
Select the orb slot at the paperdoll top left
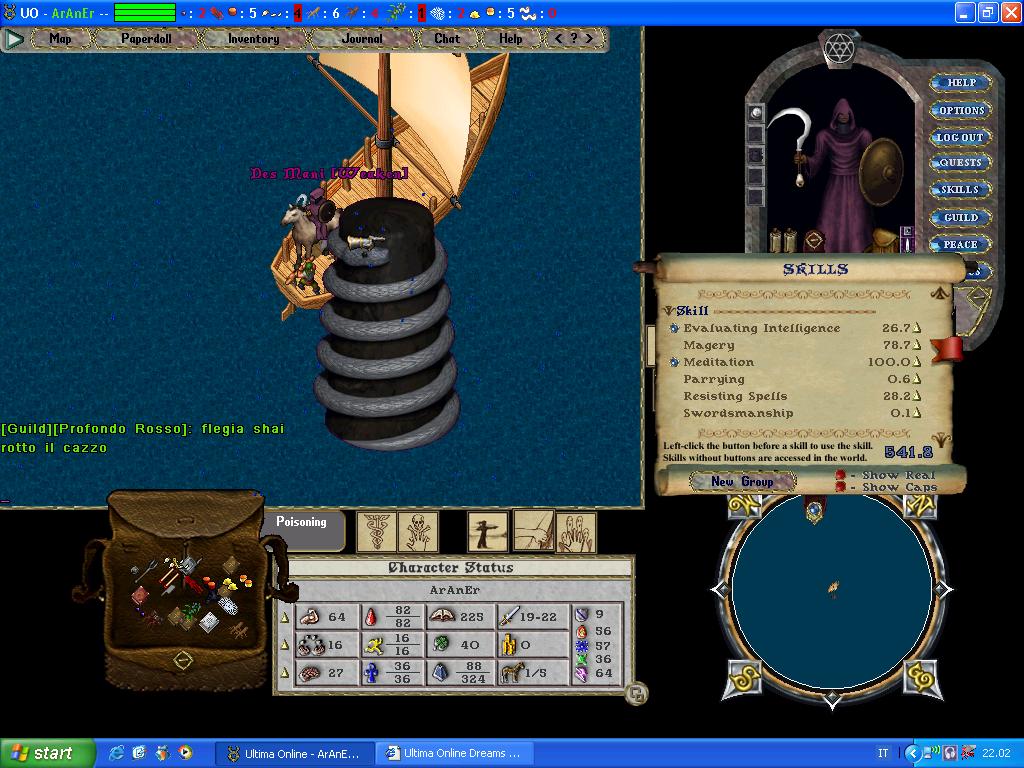click(x=756, y=113)
